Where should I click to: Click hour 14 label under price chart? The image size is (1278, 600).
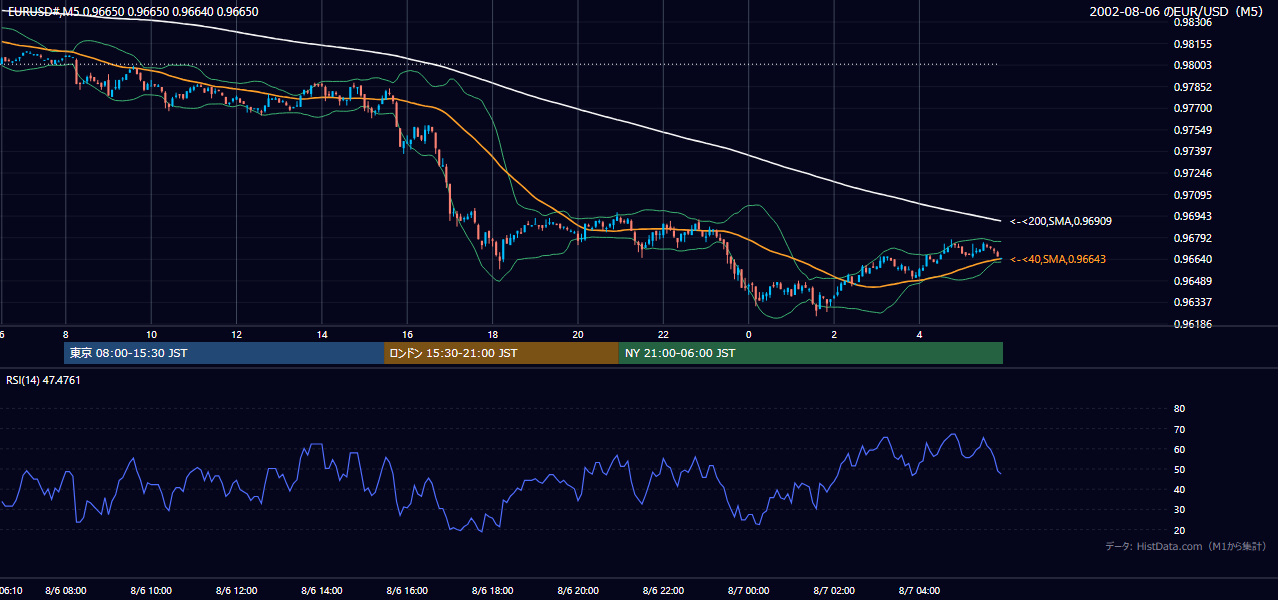pyautogui.click(x=322, y=334)
